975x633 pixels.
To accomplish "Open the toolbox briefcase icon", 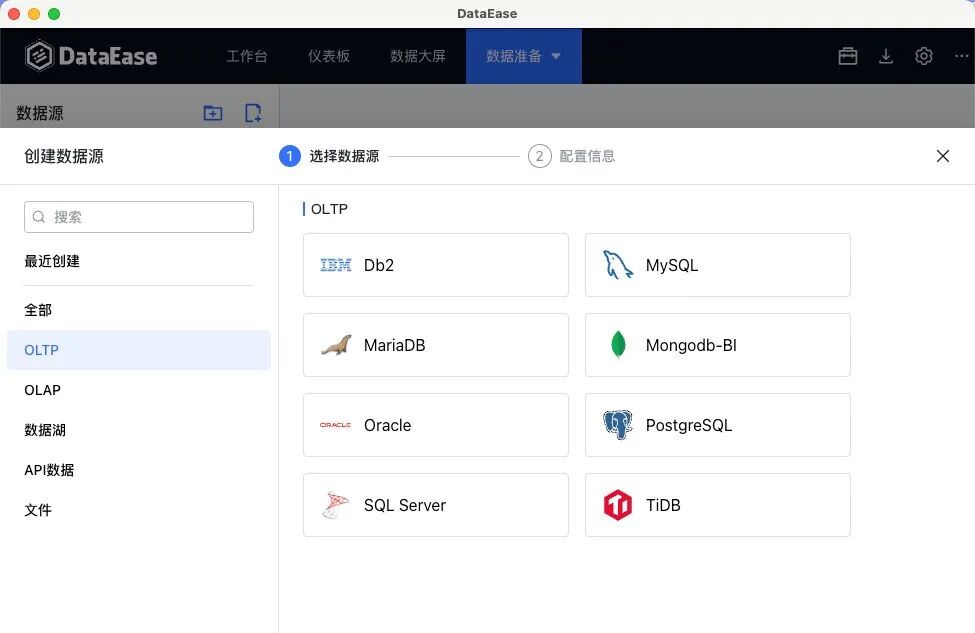I will click(x=848, y=56).
